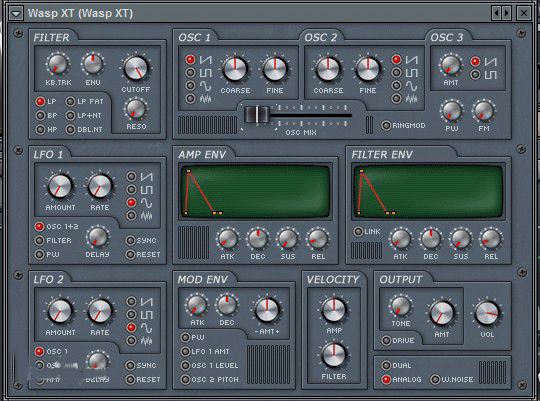Image resolution: width=540 pixels, height=401 pixels.
Task: Set Mod Env target to PW
Action: pos(186,337)
